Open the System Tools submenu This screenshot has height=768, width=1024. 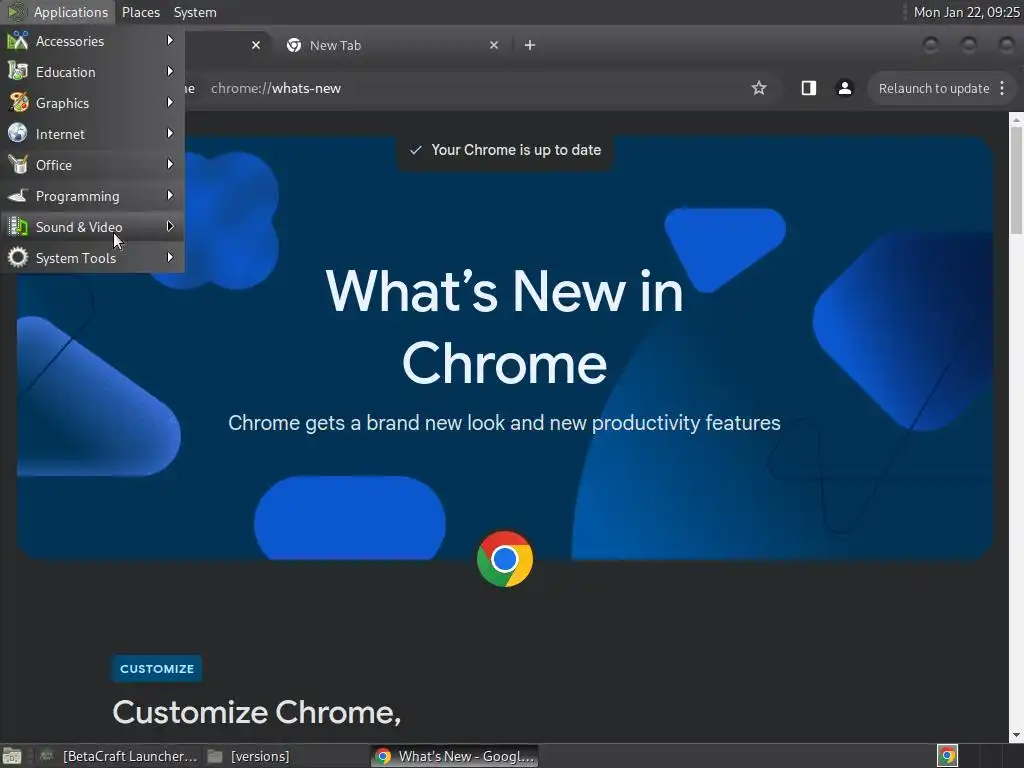92,258
